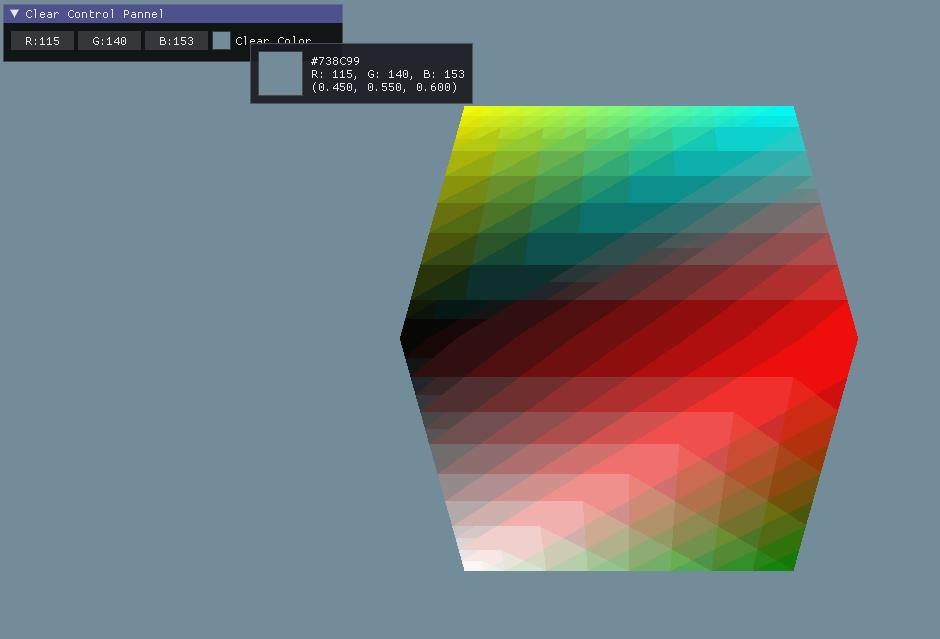The height and width of the screenshot is (639, 940).
Task: Click the RGB values line in the tooltip
Action: click(385, 74)
